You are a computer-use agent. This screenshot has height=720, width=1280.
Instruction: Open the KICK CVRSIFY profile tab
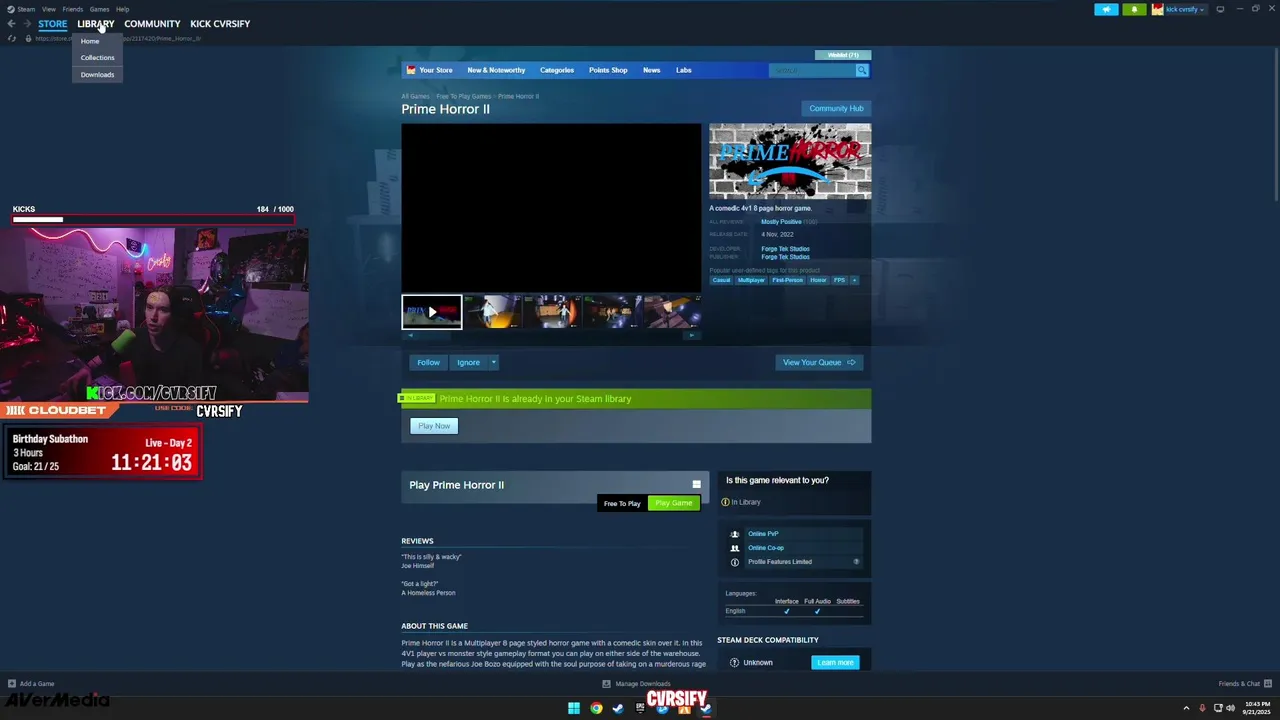(x=220, y=24)
